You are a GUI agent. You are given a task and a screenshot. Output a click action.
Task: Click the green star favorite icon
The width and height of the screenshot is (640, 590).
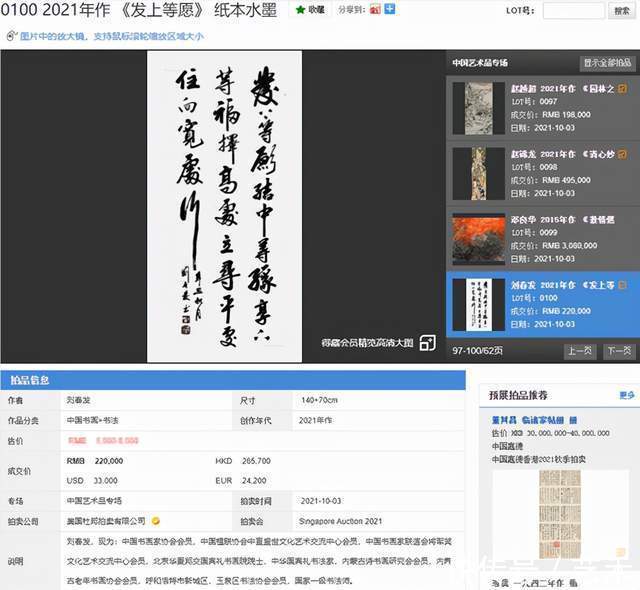click(x=300, y=10)
